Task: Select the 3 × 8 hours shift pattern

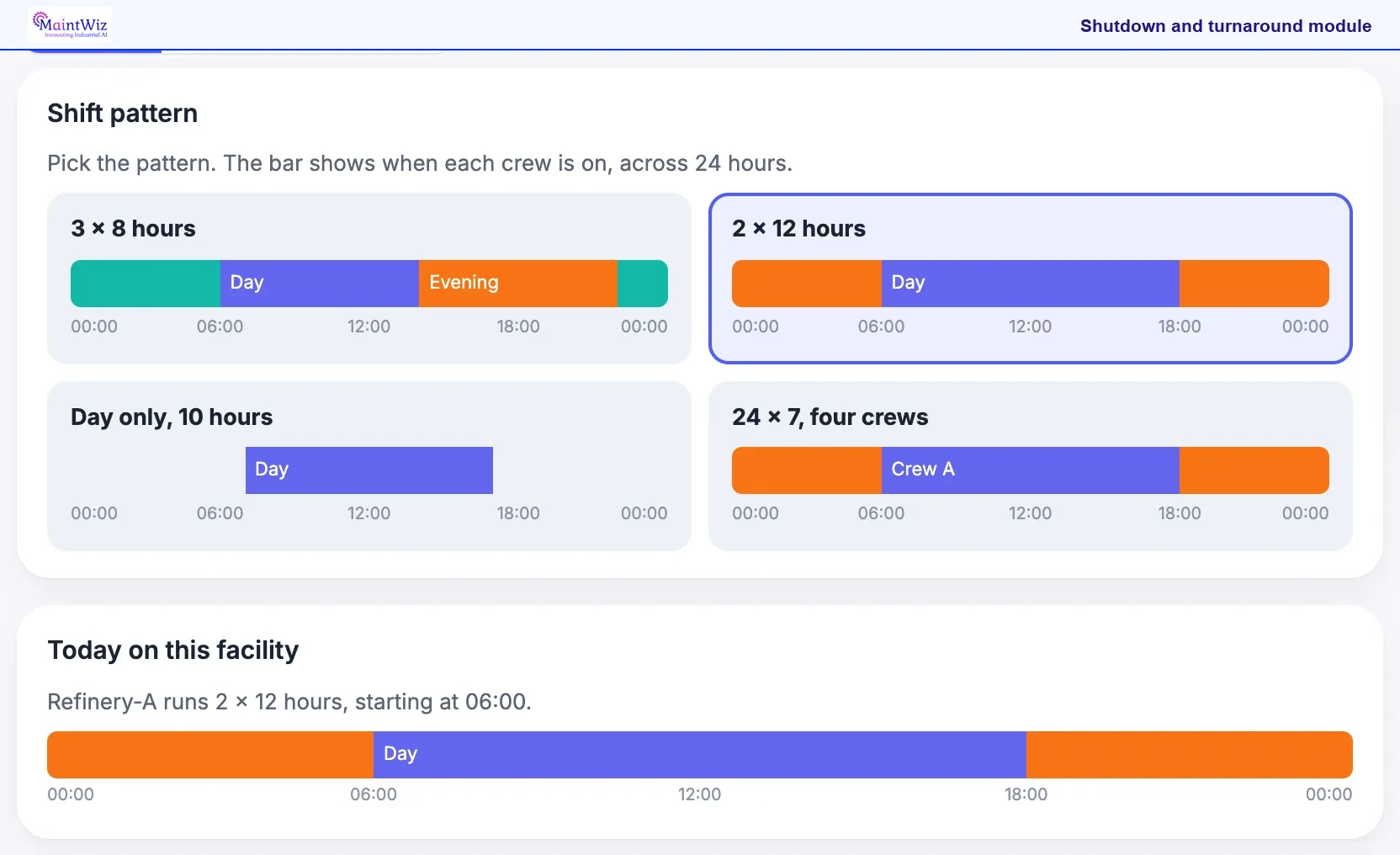Action: point(369,279)
